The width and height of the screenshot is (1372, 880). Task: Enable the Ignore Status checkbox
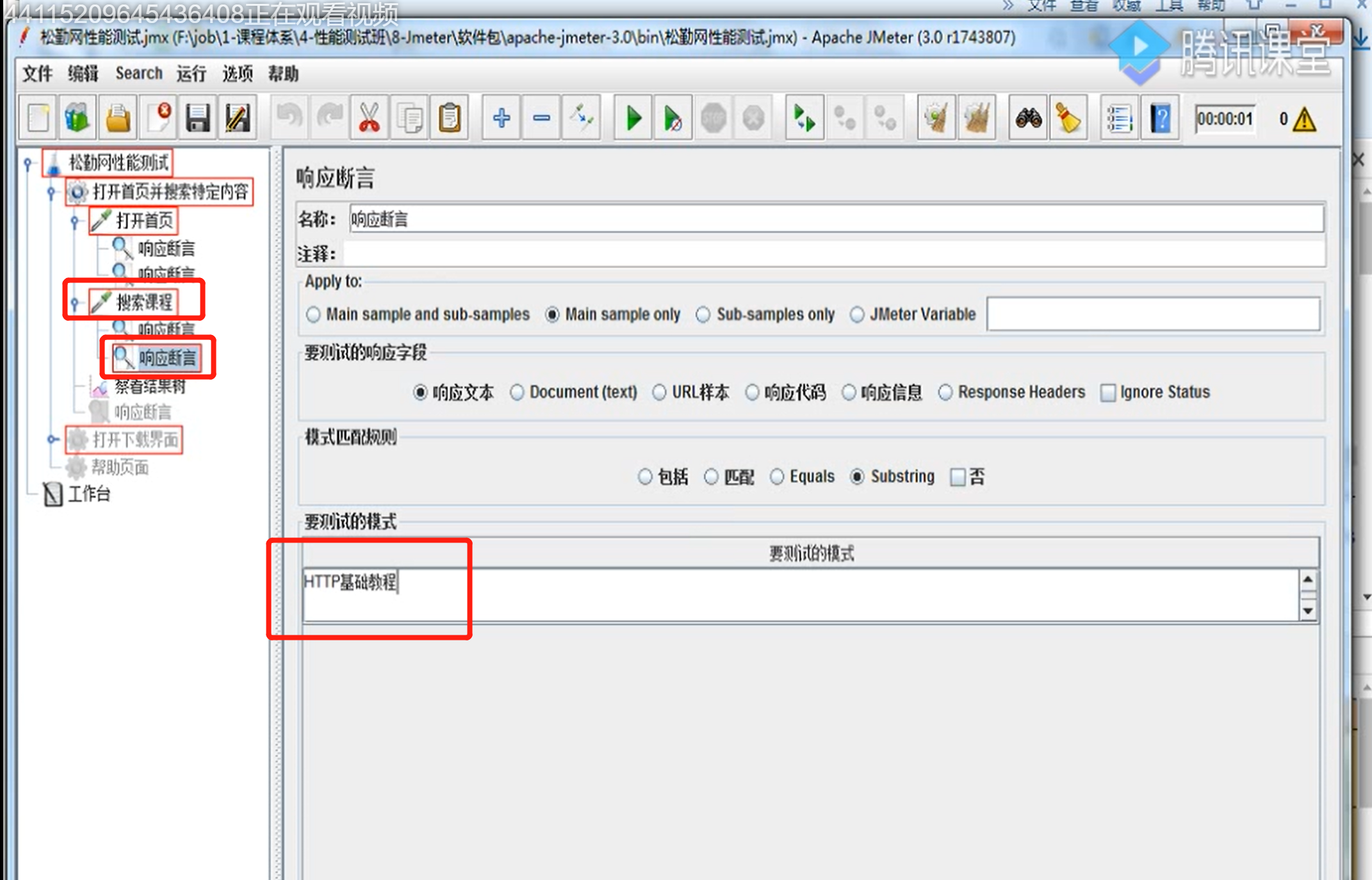[1108, 393]
